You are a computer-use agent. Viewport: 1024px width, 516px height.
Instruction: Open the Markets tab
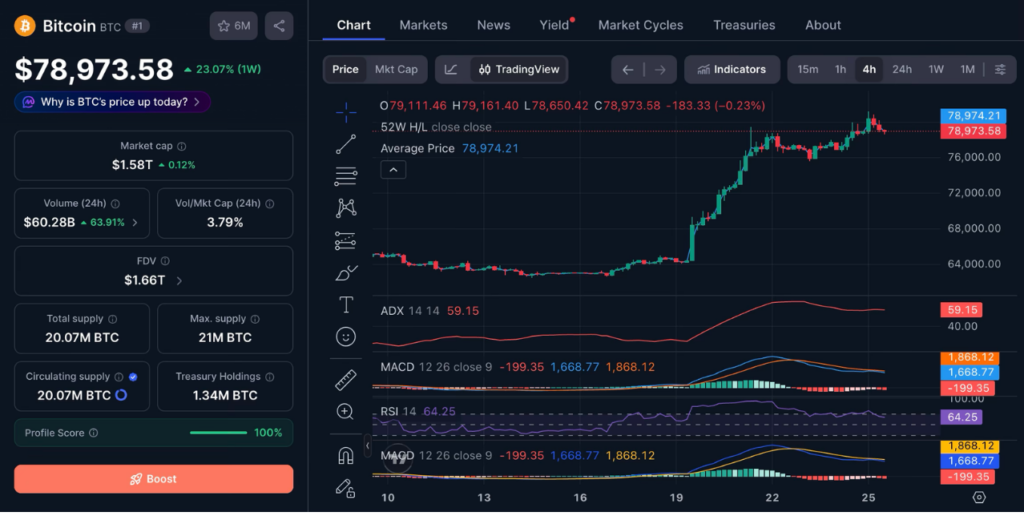coord(423,25)
